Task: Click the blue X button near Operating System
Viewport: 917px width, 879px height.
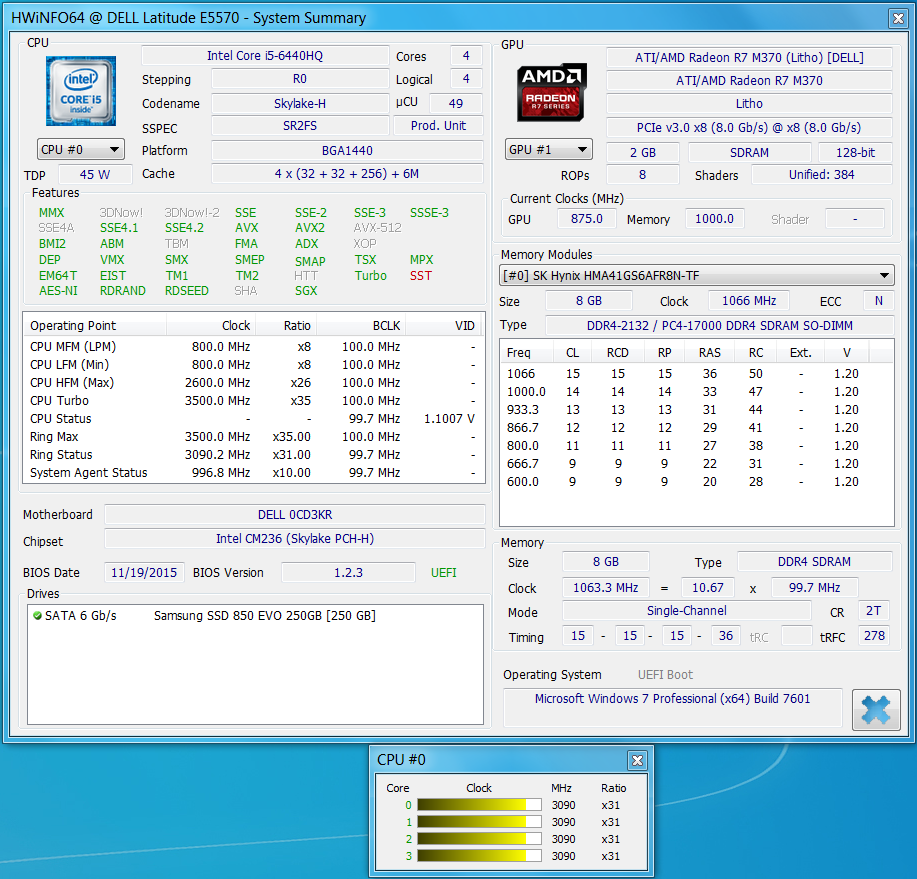Action: [x=875, y=709]
